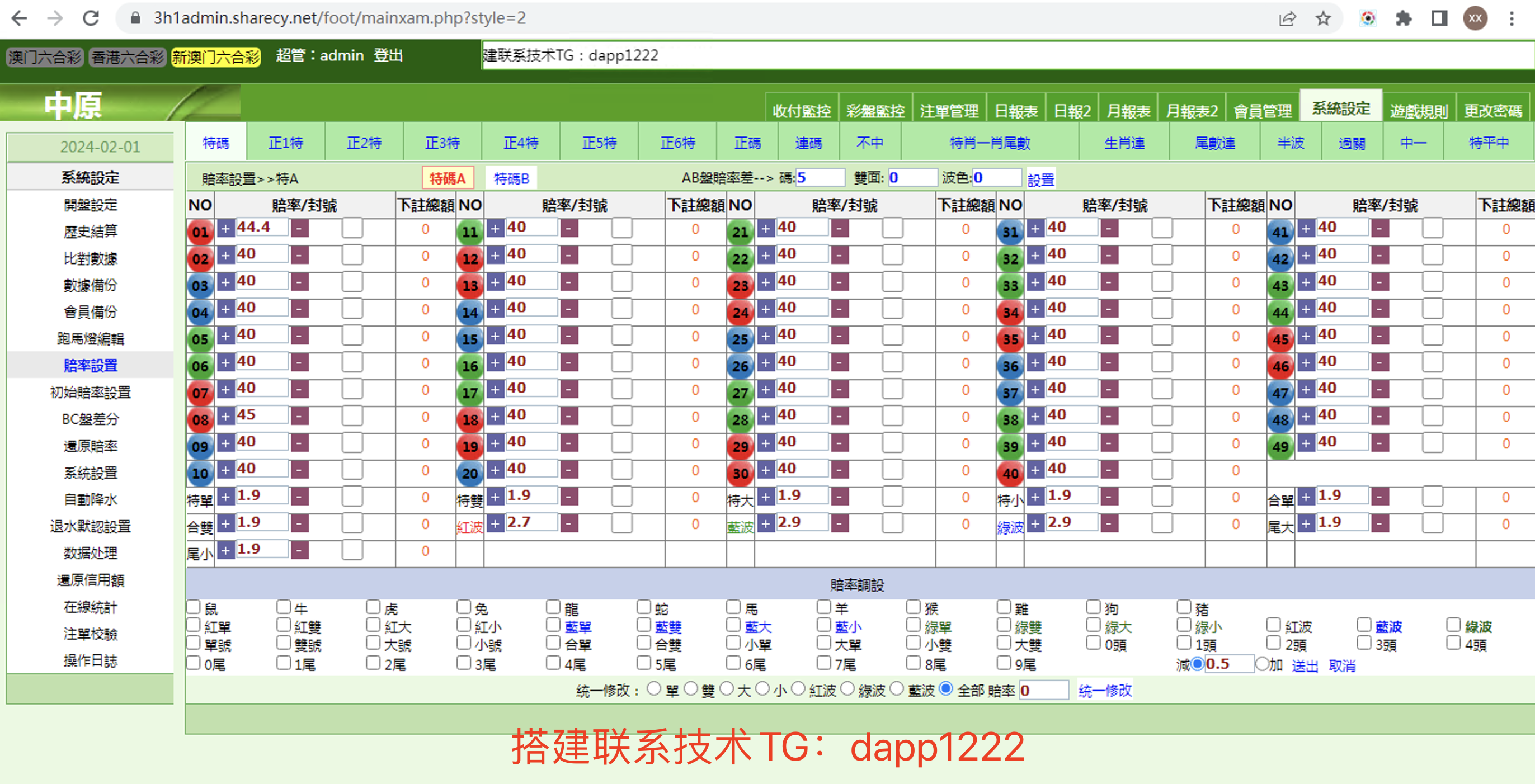Reload the browser page
The height and width of the screenshot is (784, 1535).
[91, 18]
